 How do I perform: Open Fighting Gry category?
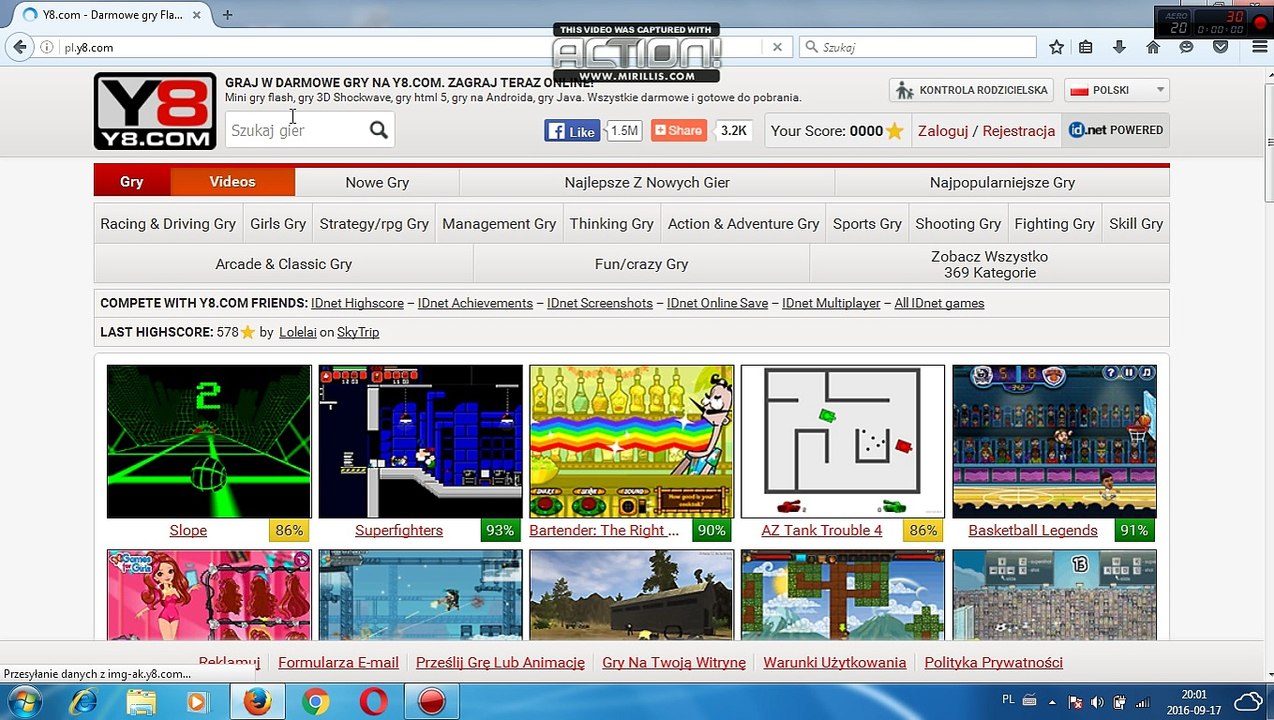click(x=1054, y=224)
